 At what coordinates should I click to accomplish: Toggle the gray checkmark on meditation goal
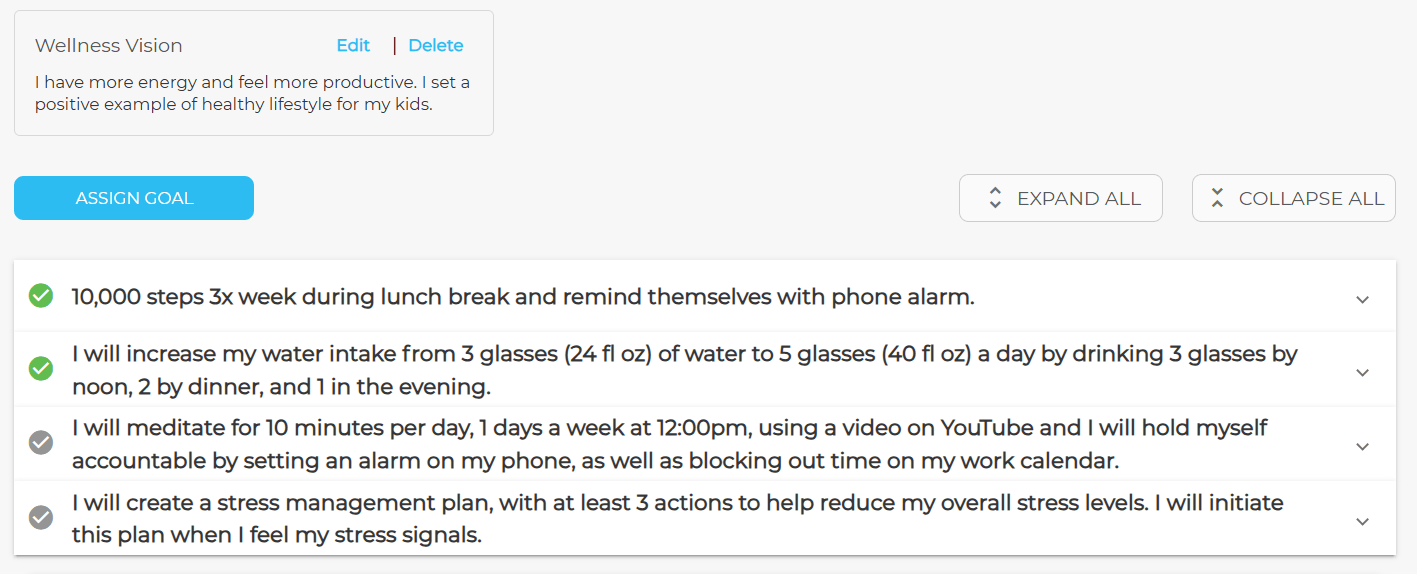point(41,441)
